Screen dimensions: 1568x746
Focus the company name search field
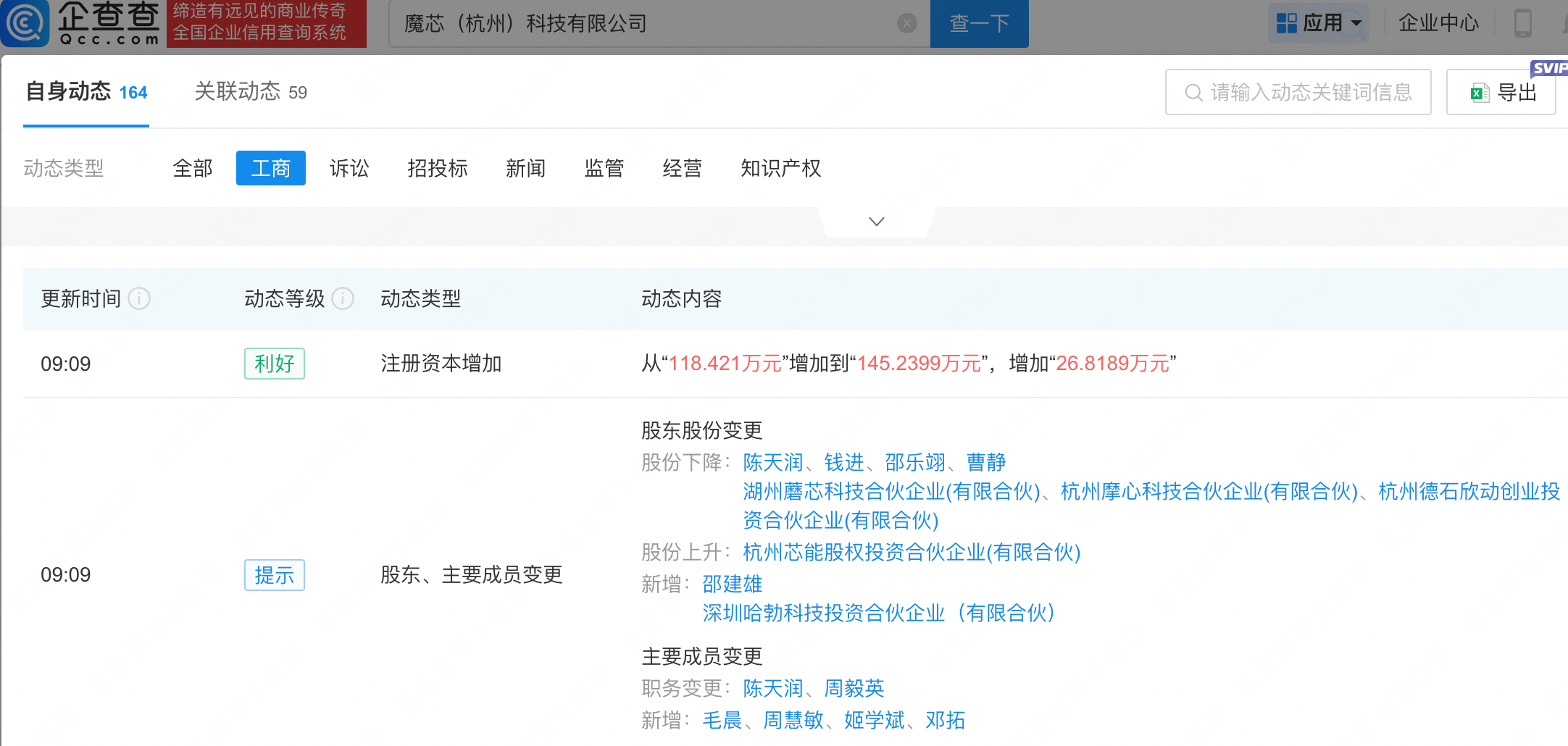tap(645, 24)
